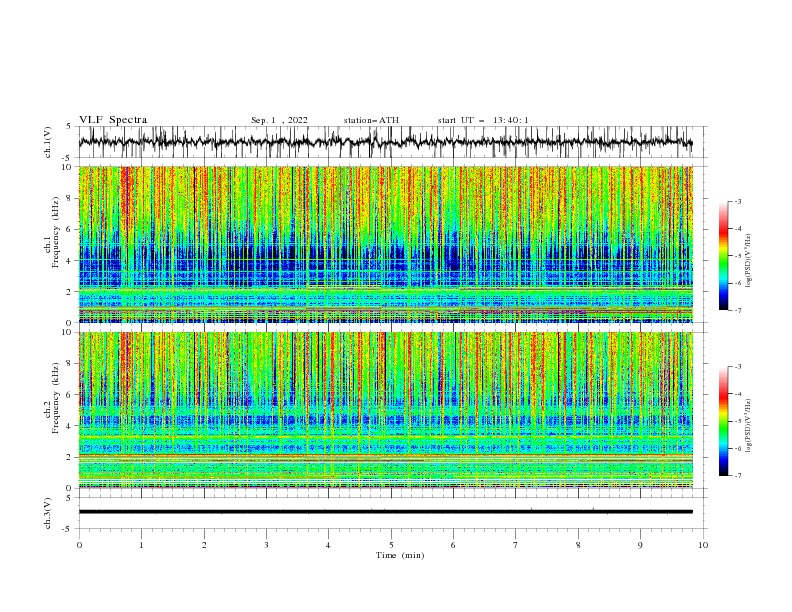Click the time-axis tick label '1'
The height and width of the screenshot is (612, 792).
141,545
